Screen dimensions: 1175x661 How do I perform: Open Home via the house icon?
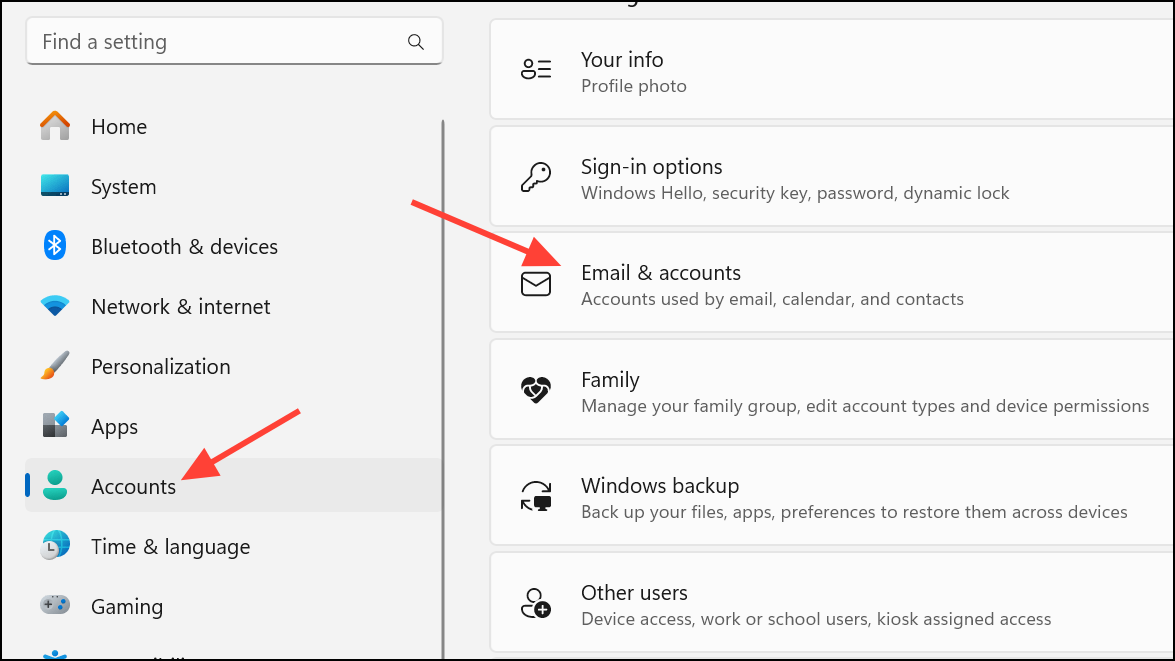[x=55, y=126]
